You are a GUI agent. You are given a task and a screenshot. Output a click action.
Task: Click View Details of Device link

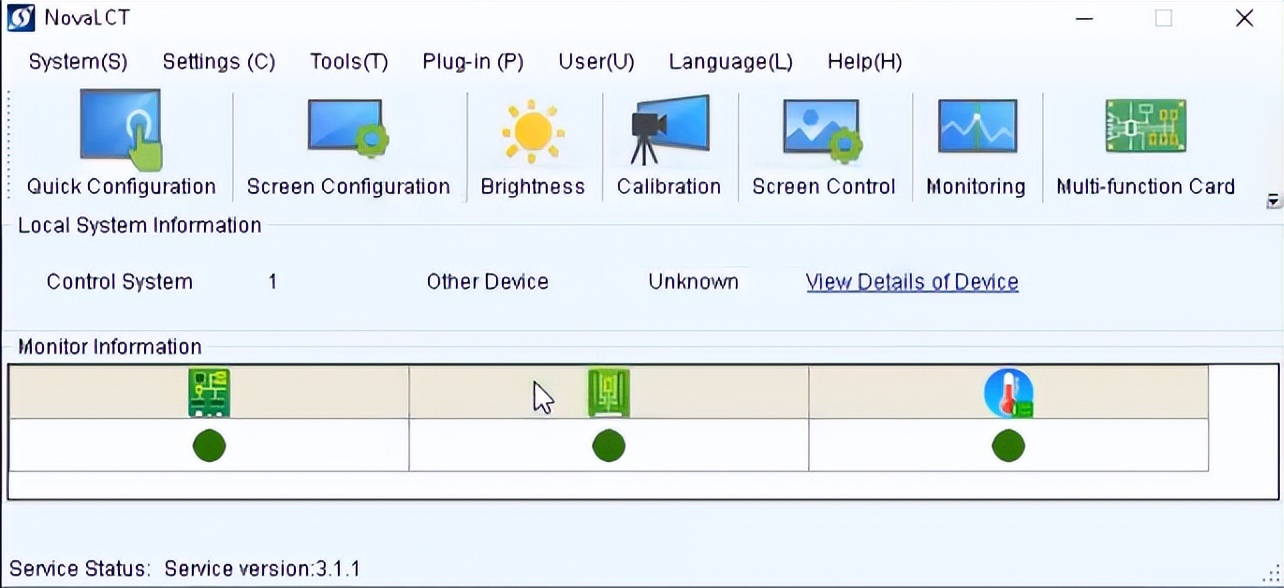[912, 282]
